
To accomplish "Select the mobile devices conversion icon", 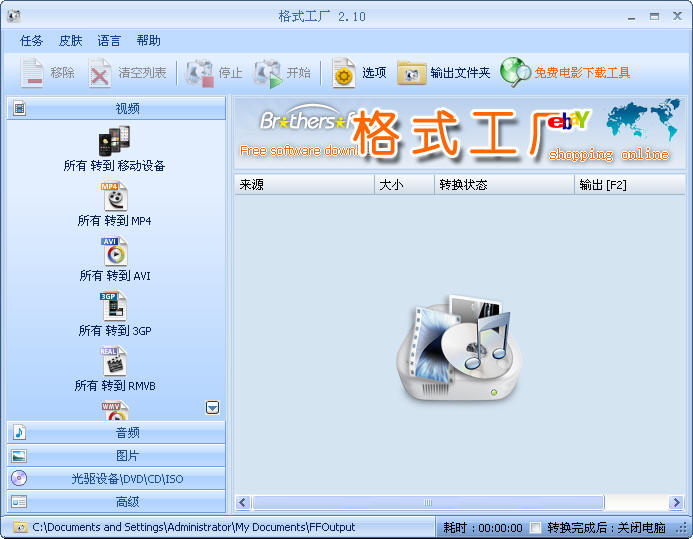I will (x=114, y=141).
